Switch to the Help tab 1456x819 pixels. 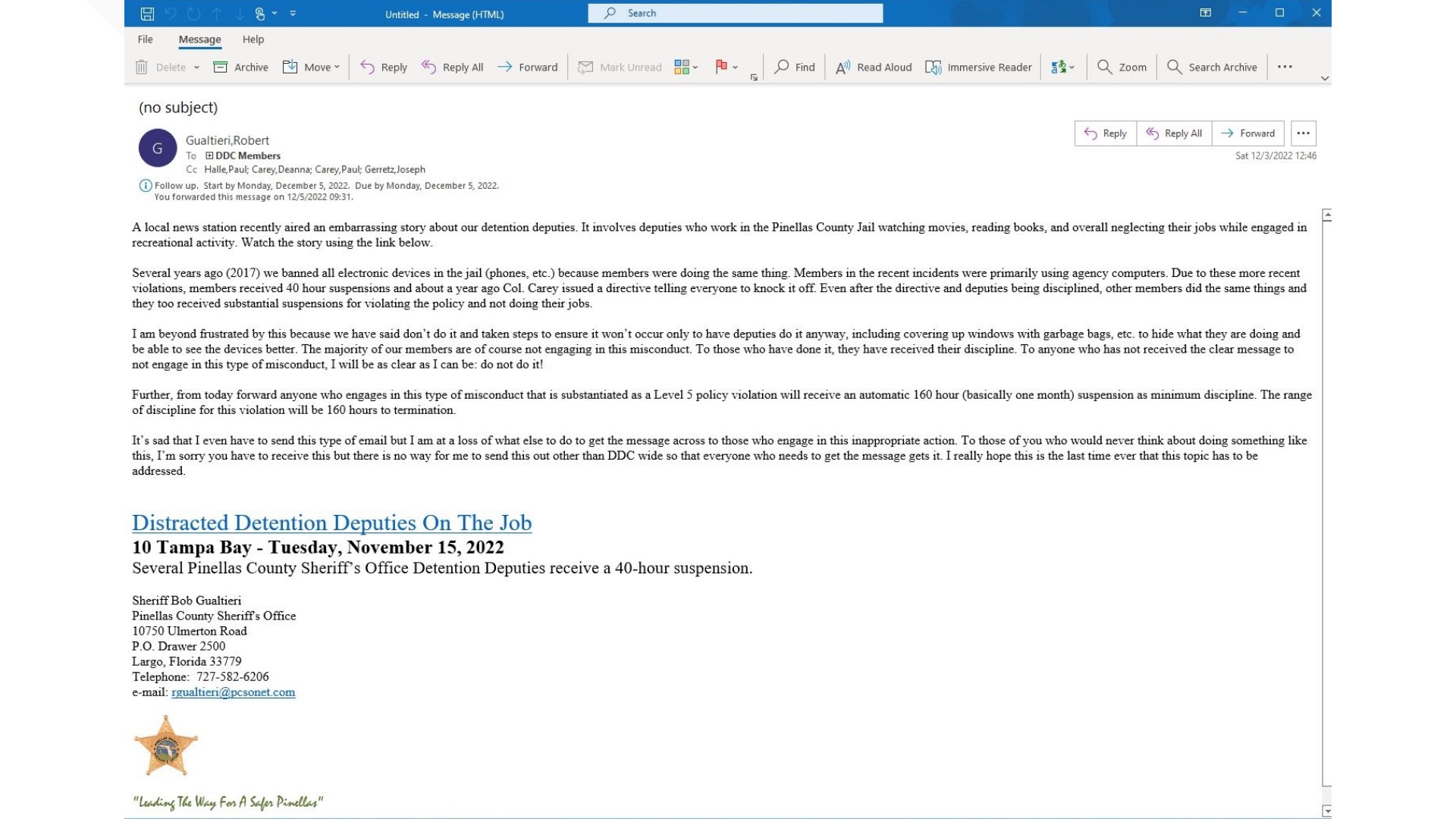[253, 39]
